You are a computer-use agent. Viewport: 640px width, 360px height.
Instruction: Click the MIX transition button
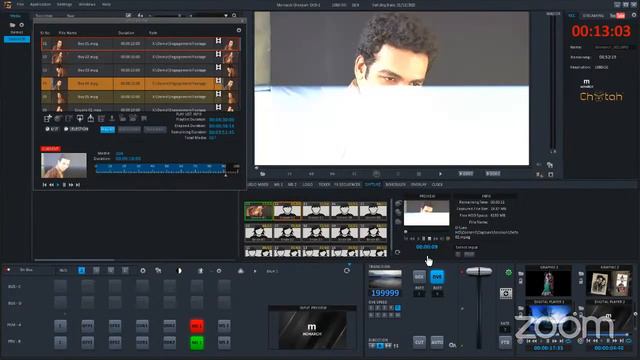tap(419, 277)
